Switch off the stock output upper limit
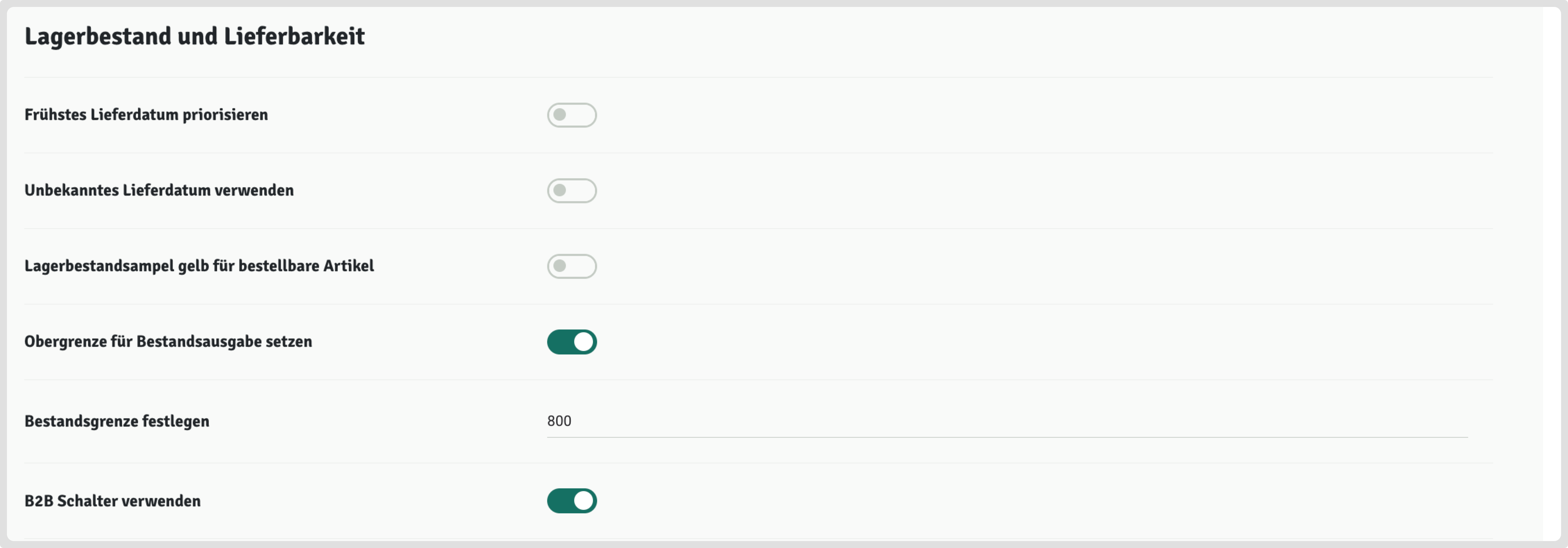Image resolution: width=1568 pixels, height=548 pixels. [x=571, y=342]
